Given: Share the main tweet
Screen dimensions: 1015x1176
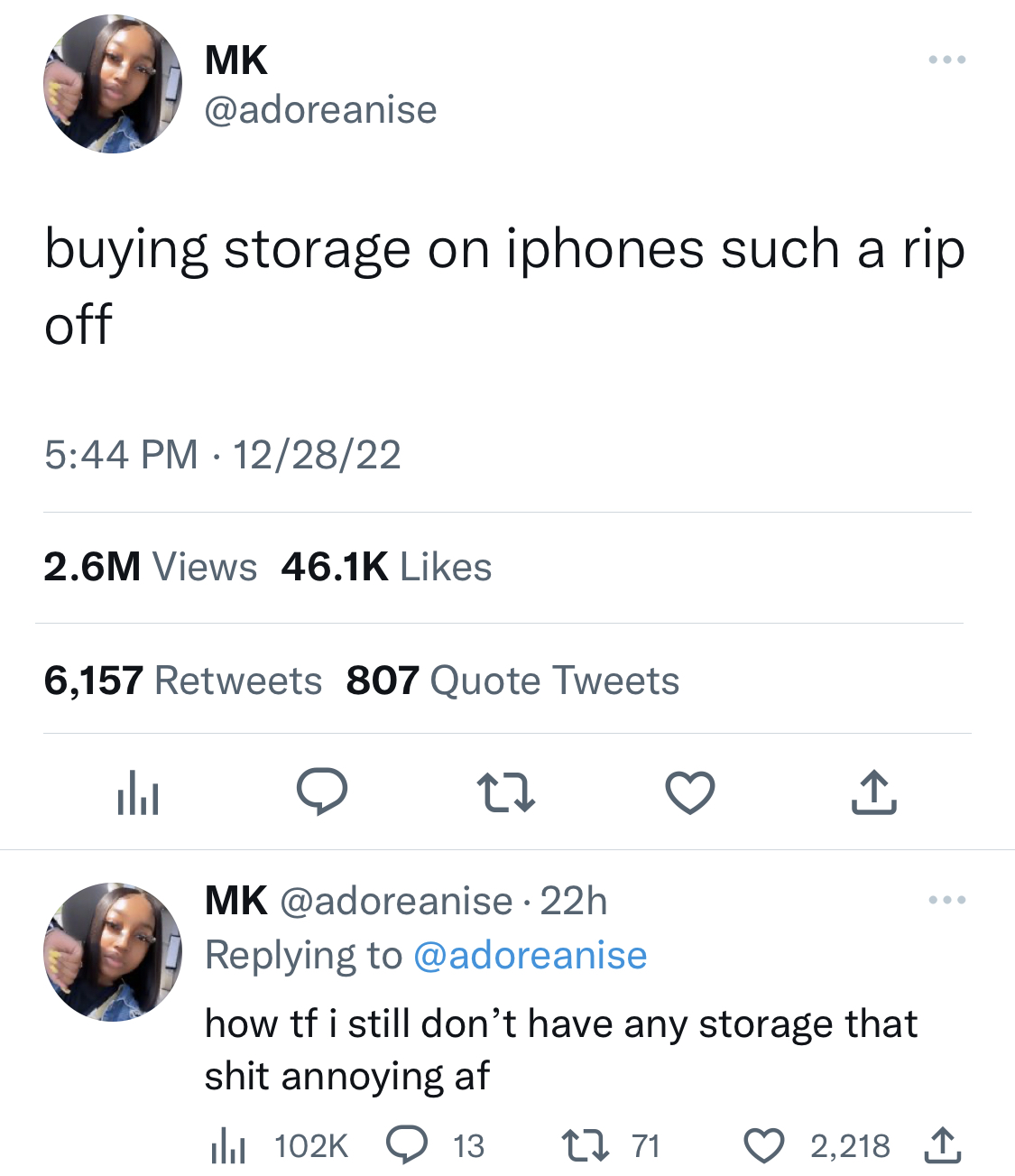Looking at the screenshot, I should tap(874, 792).
